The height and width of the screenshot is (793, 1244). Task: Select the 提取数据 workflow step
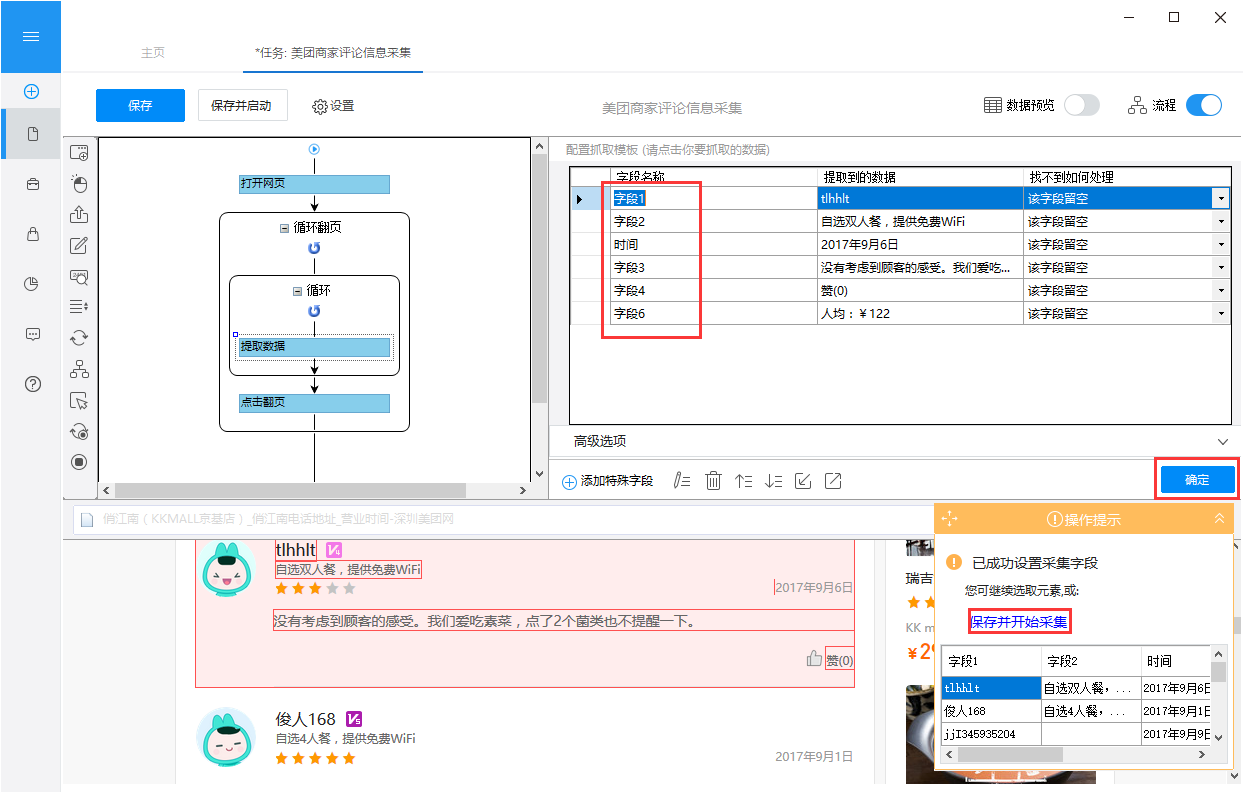click(314, 347)
